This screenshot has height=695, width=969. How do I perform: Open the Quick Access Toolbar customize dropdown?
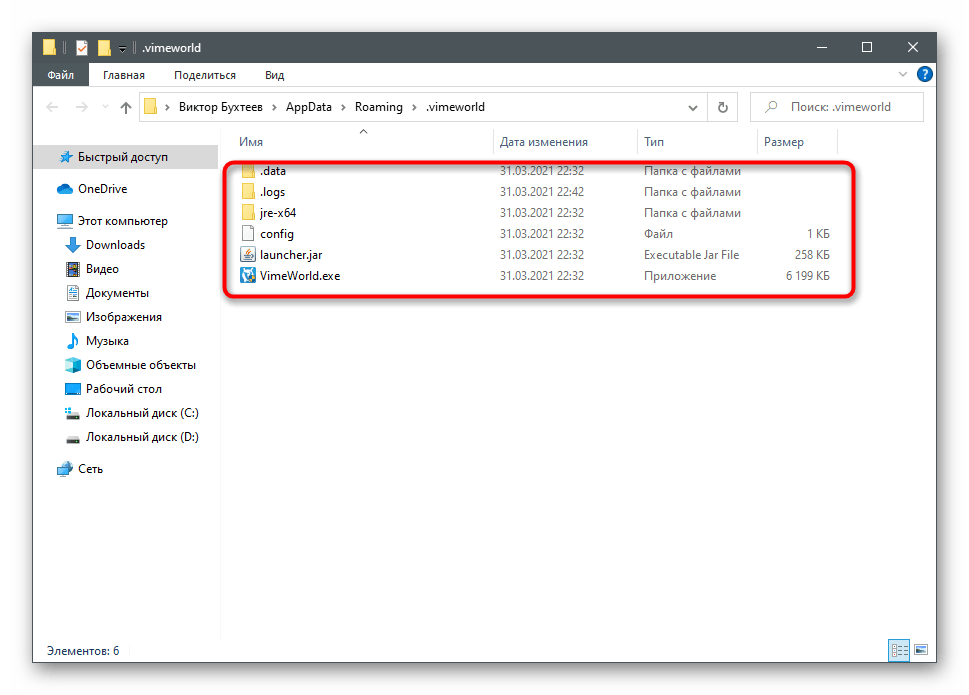pyautogui.click(x=122, y=49)
